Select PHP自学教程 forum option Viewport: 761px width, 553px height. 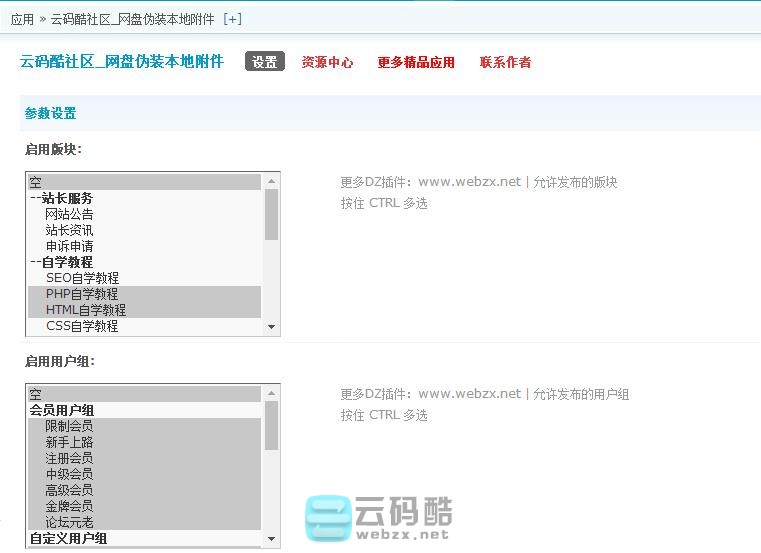145,294
